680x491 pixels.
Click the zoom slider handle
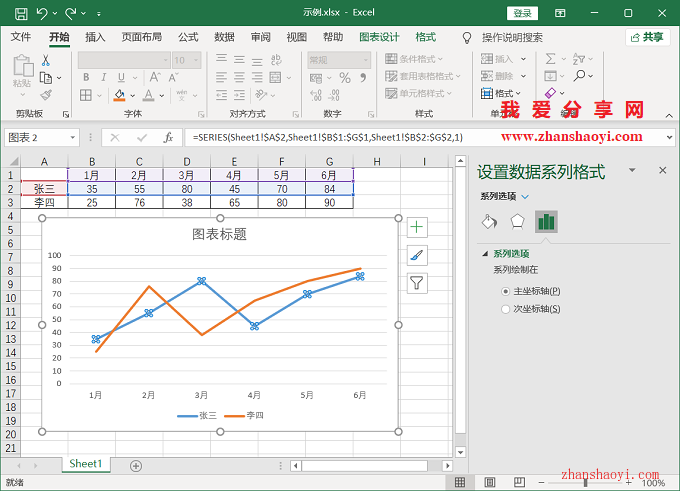click(585, 482)
